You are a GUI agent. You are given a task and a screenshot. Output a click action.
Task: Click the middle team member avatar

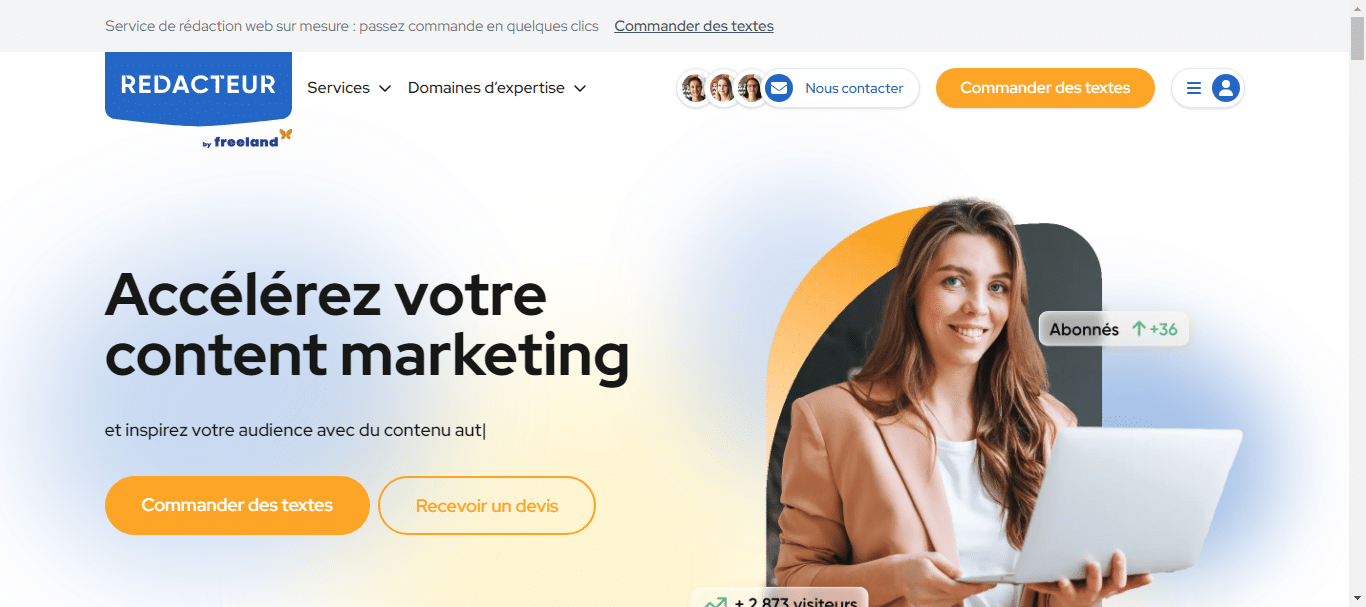pyautogui.click(x=722, y=88)
